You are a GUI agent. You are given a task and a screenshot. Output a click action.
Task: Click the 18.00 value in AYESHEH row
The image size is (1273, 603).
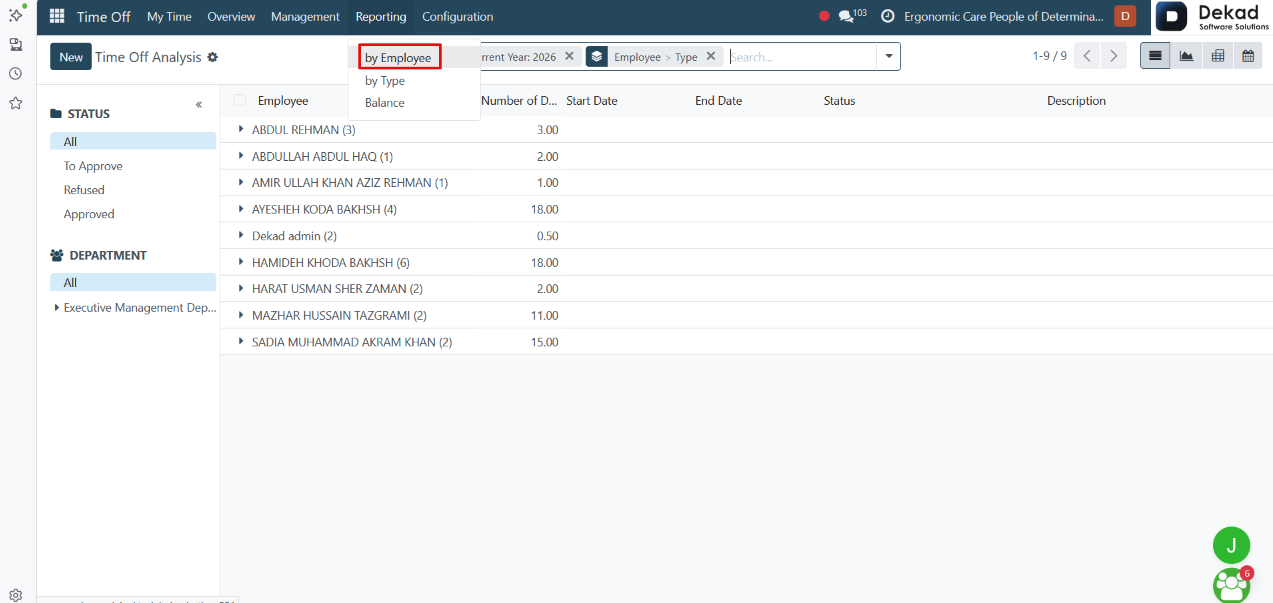pyautogui.click(x=545, y=209)
